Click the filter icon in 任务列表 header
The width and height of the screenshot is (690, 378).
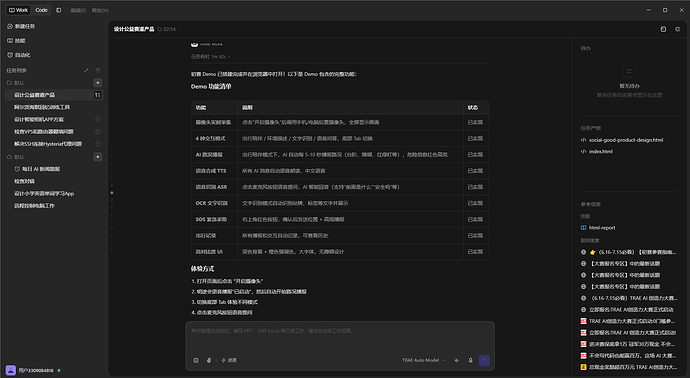(x=98, y=70)
